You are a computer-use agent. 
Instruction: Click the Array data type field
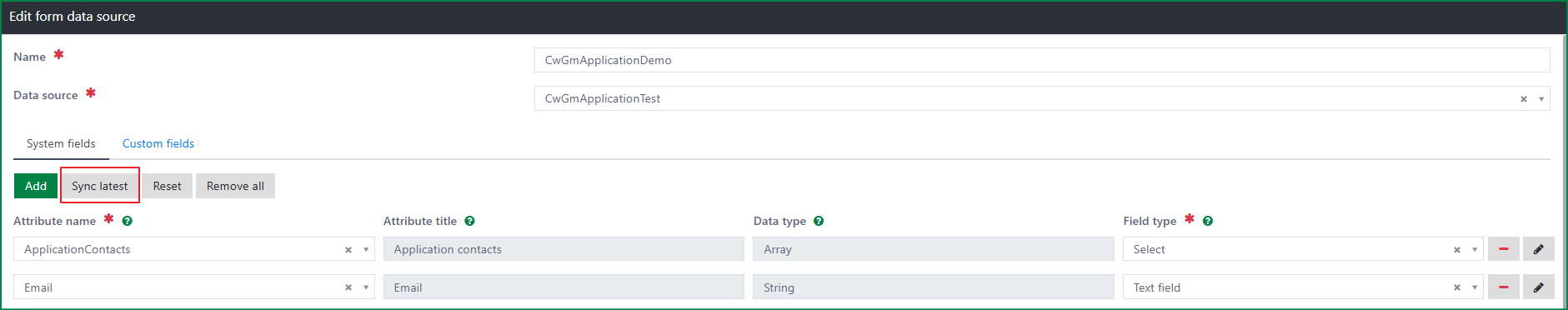tap(934, 249)
